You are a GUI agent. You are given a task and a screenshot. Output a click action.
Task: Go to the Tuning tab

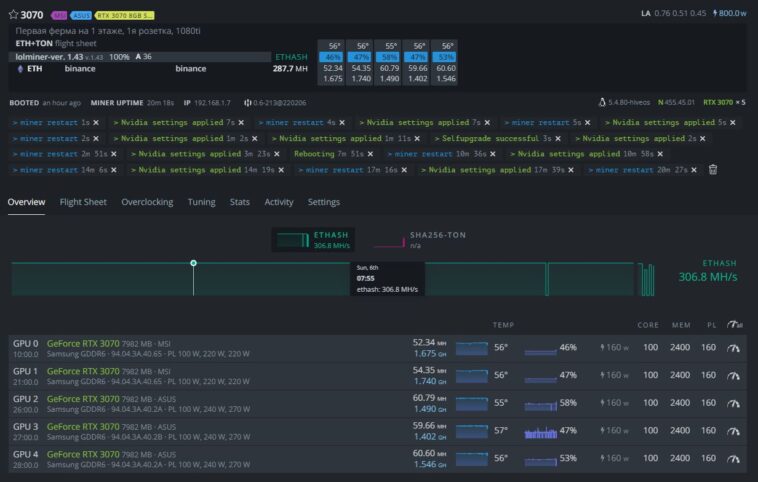[202, 202]
